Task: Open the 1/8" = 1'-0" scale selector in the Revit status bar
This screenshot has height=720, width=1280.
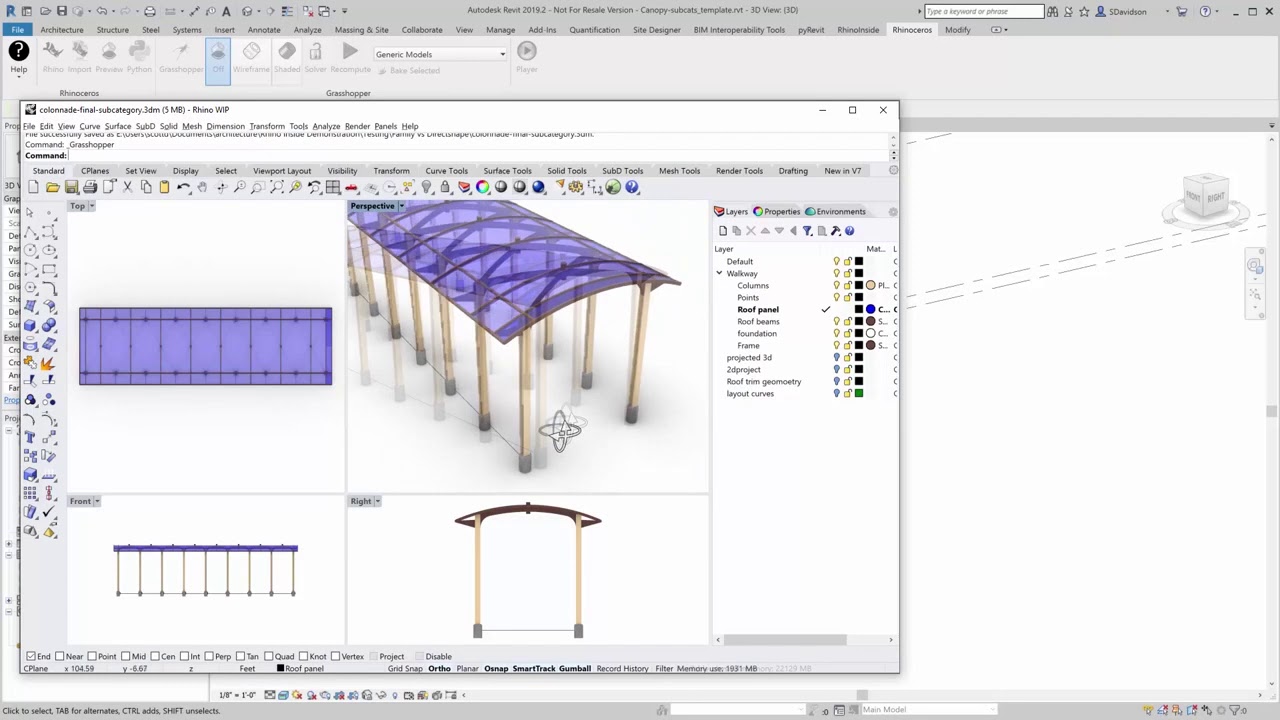Action: (237, 695)
